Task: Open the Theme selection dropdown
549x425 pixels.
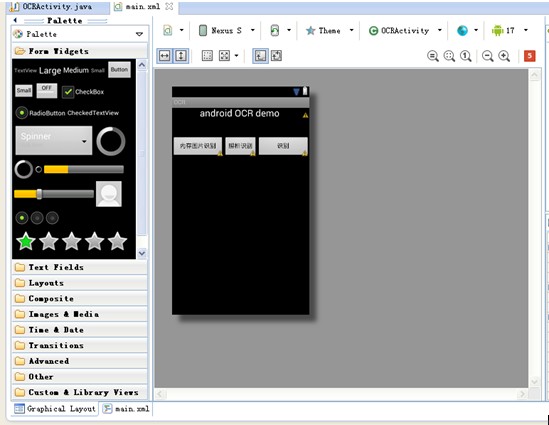Action: point(329,30)
